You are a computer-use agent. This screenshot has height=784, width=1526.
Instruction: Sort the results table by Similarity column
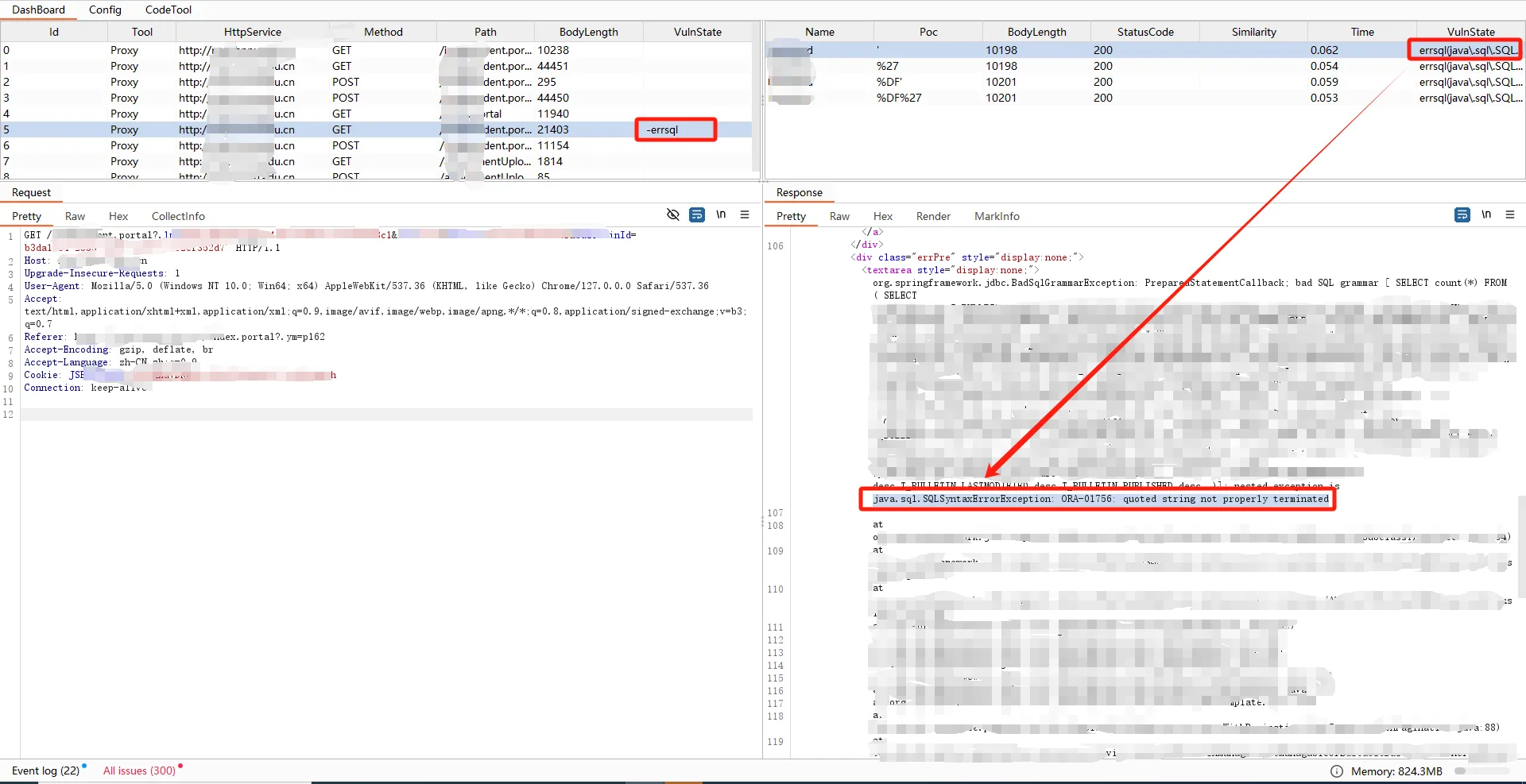(1254, 32)
